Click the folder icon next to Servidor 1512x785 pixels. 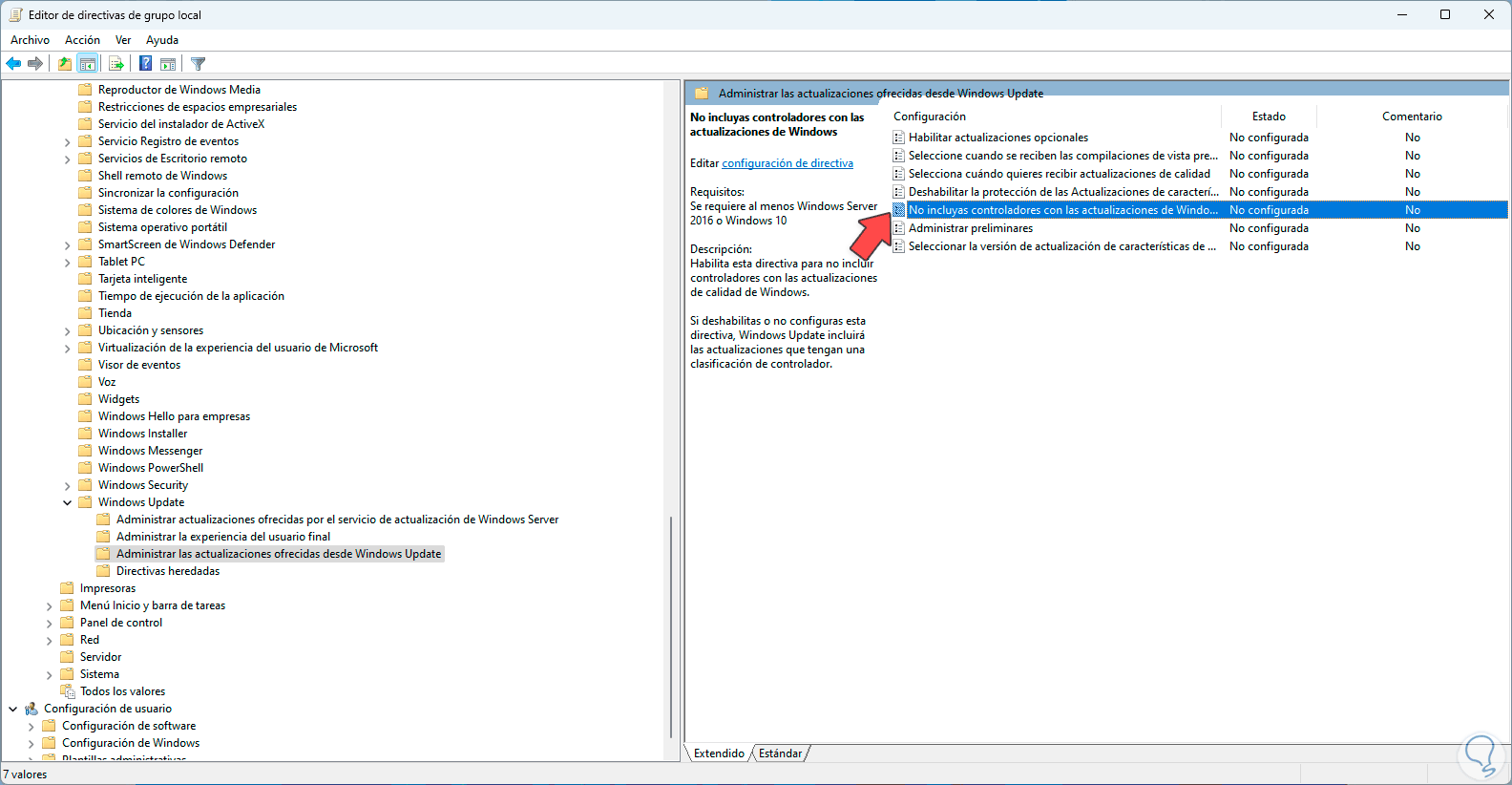point(67,657)
